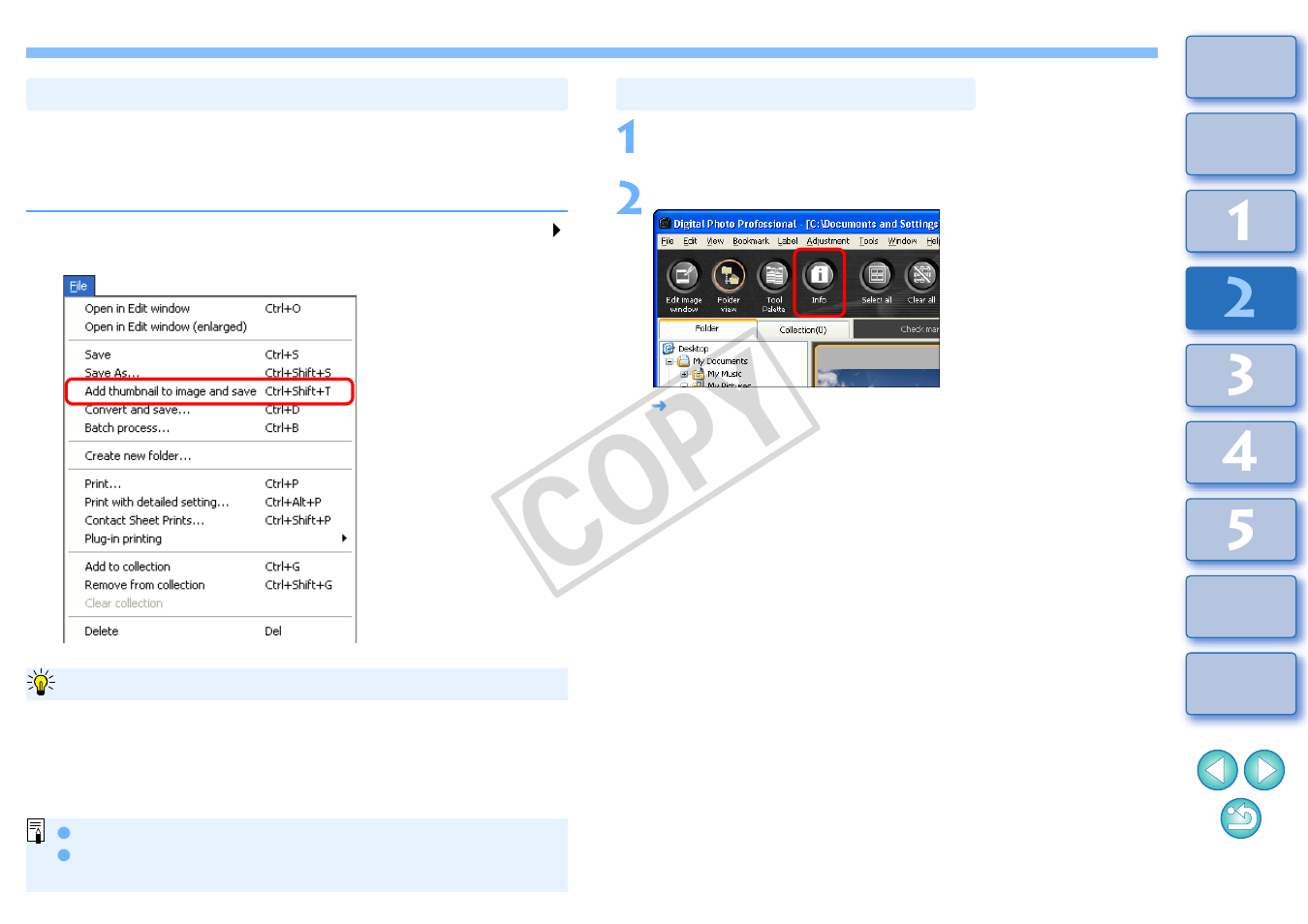
Task: Expand the Plug-in printing submenu arrow
Action: point(344,539)
